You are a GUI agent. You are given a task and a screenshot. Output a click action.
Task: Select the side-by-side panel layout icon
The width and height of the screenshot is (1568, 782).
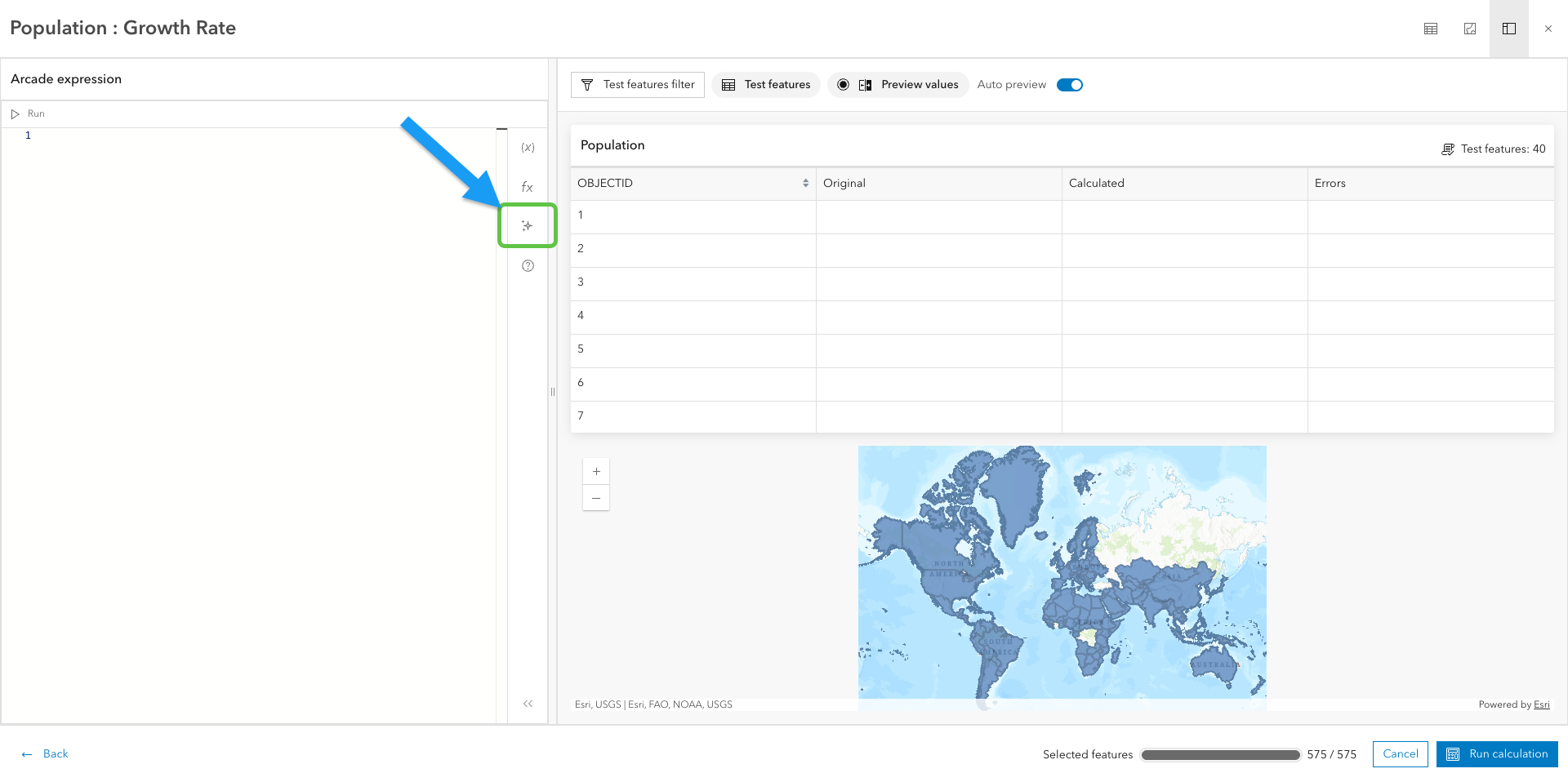1509,29
